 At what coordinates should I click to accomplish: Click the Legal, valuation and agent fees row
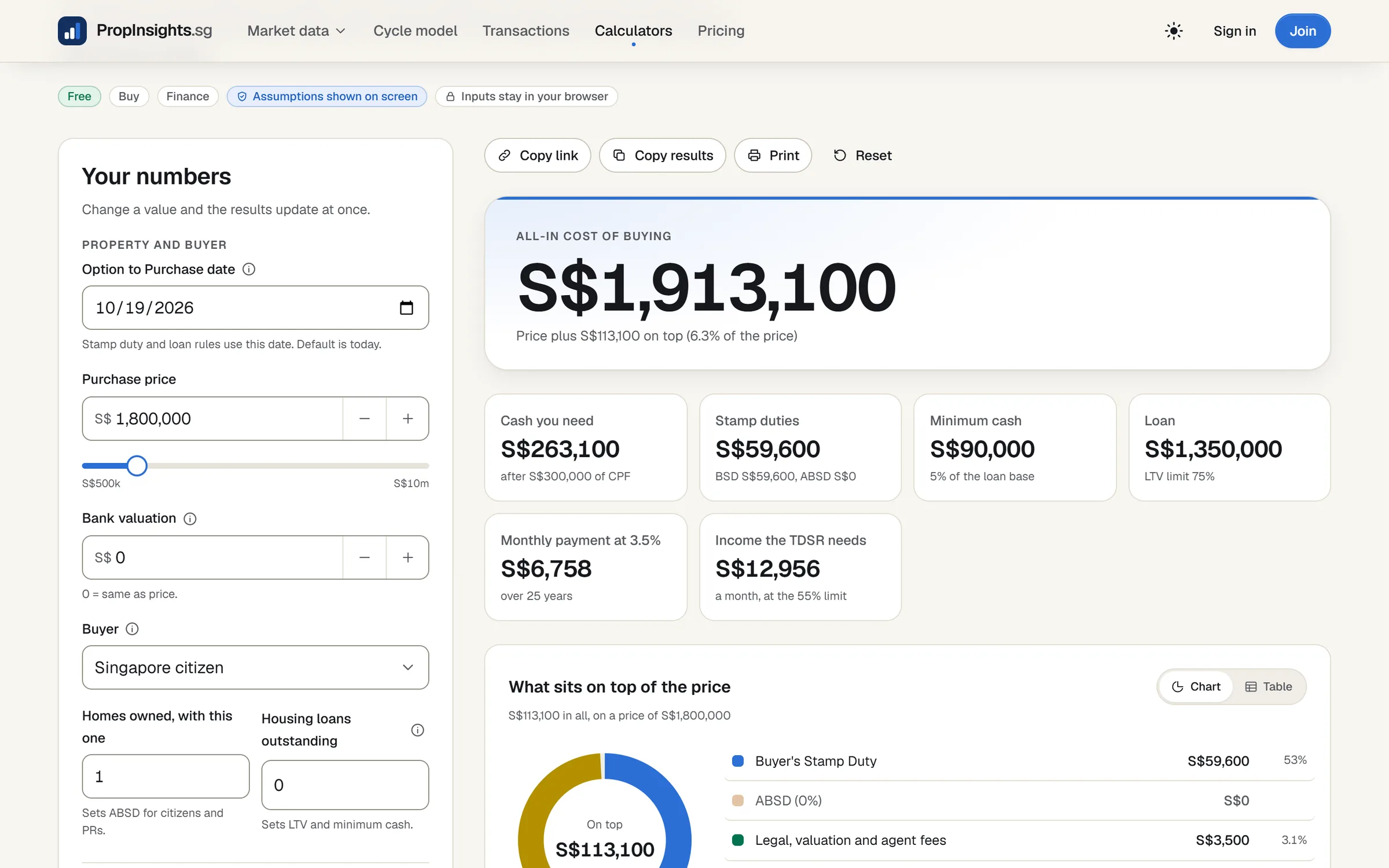[x=1019, y=840]
